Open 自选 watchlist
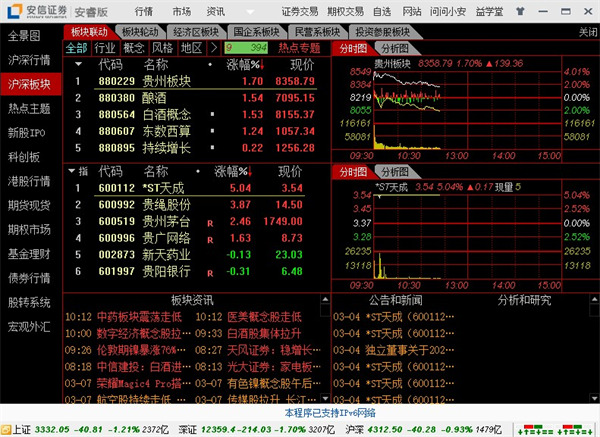 [x=382, y=12]
